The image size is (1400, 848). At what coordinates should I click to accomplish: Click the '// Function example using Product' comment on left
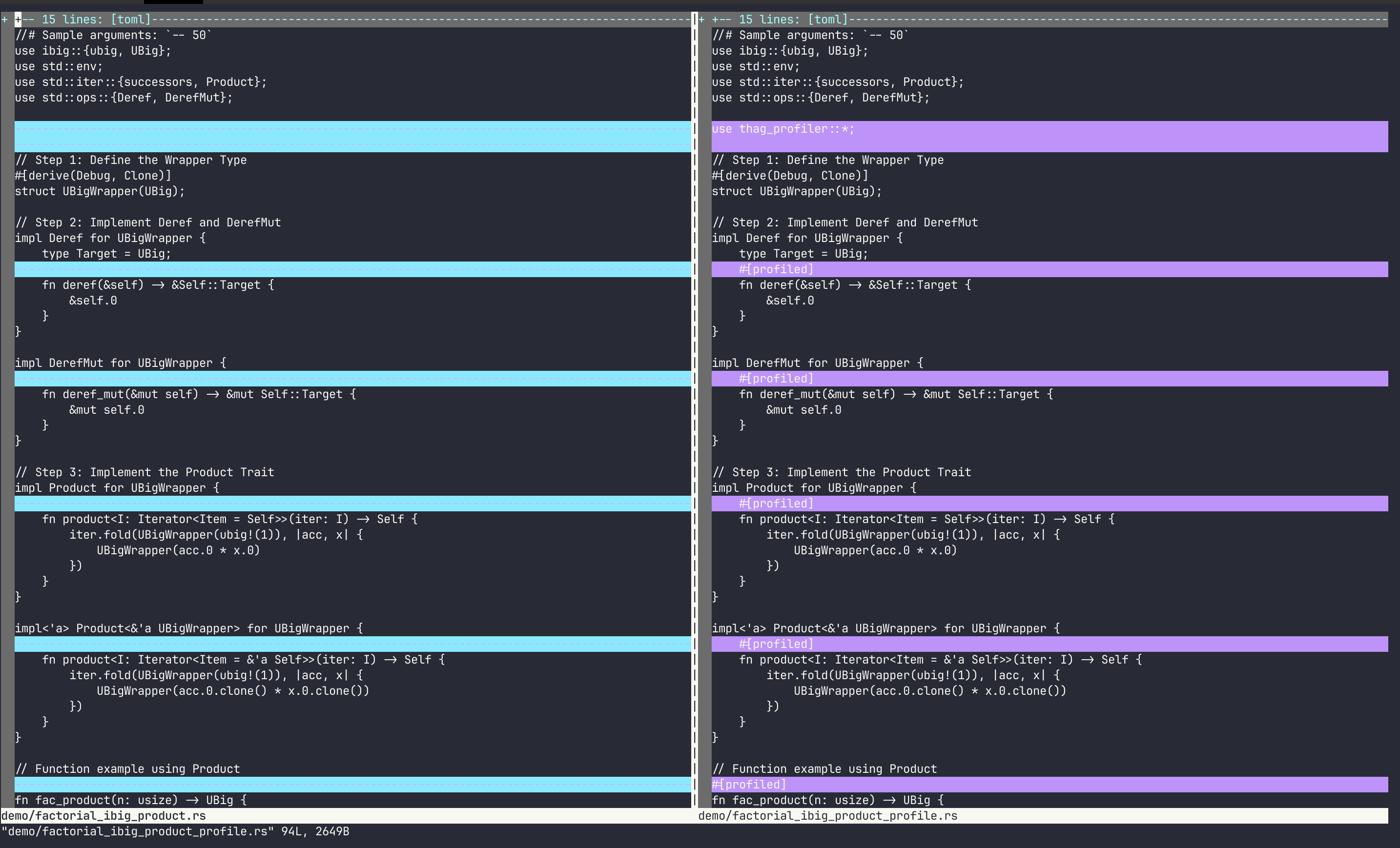click(128, 769)
